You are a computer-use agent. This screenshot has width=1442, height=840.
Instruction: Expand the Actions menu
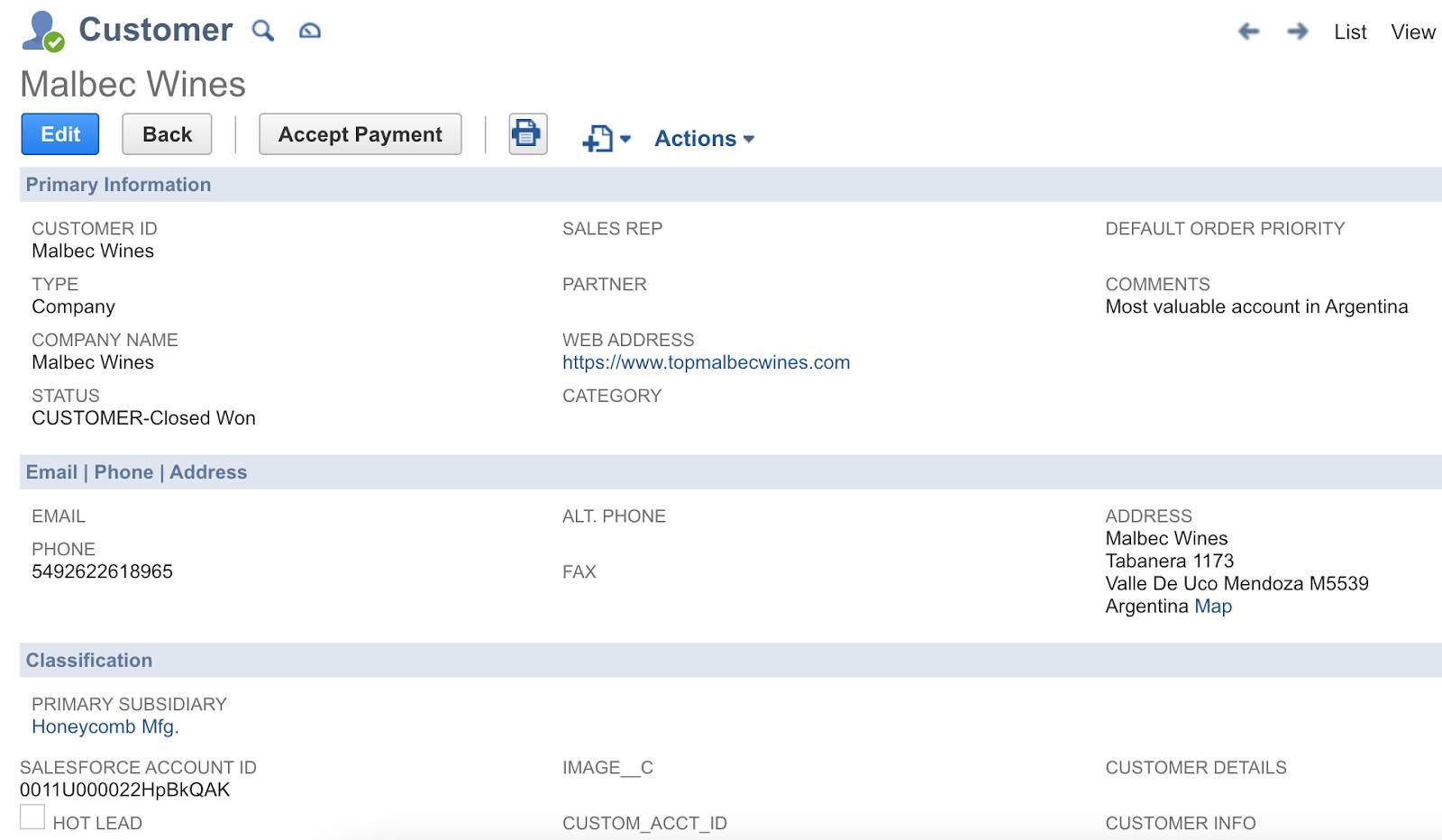tap(704, 139)
